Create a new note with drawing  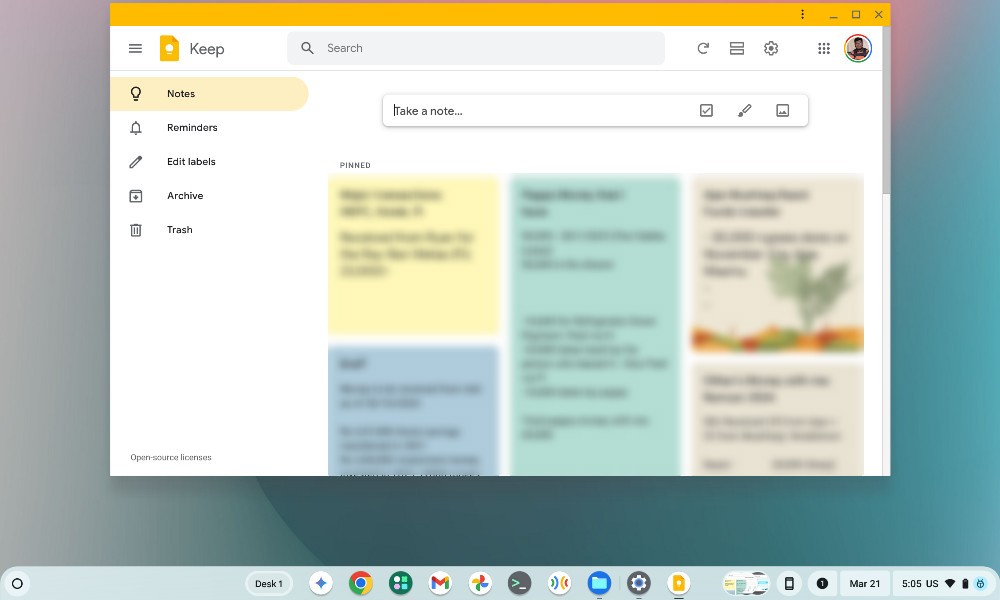pos(744,110)
